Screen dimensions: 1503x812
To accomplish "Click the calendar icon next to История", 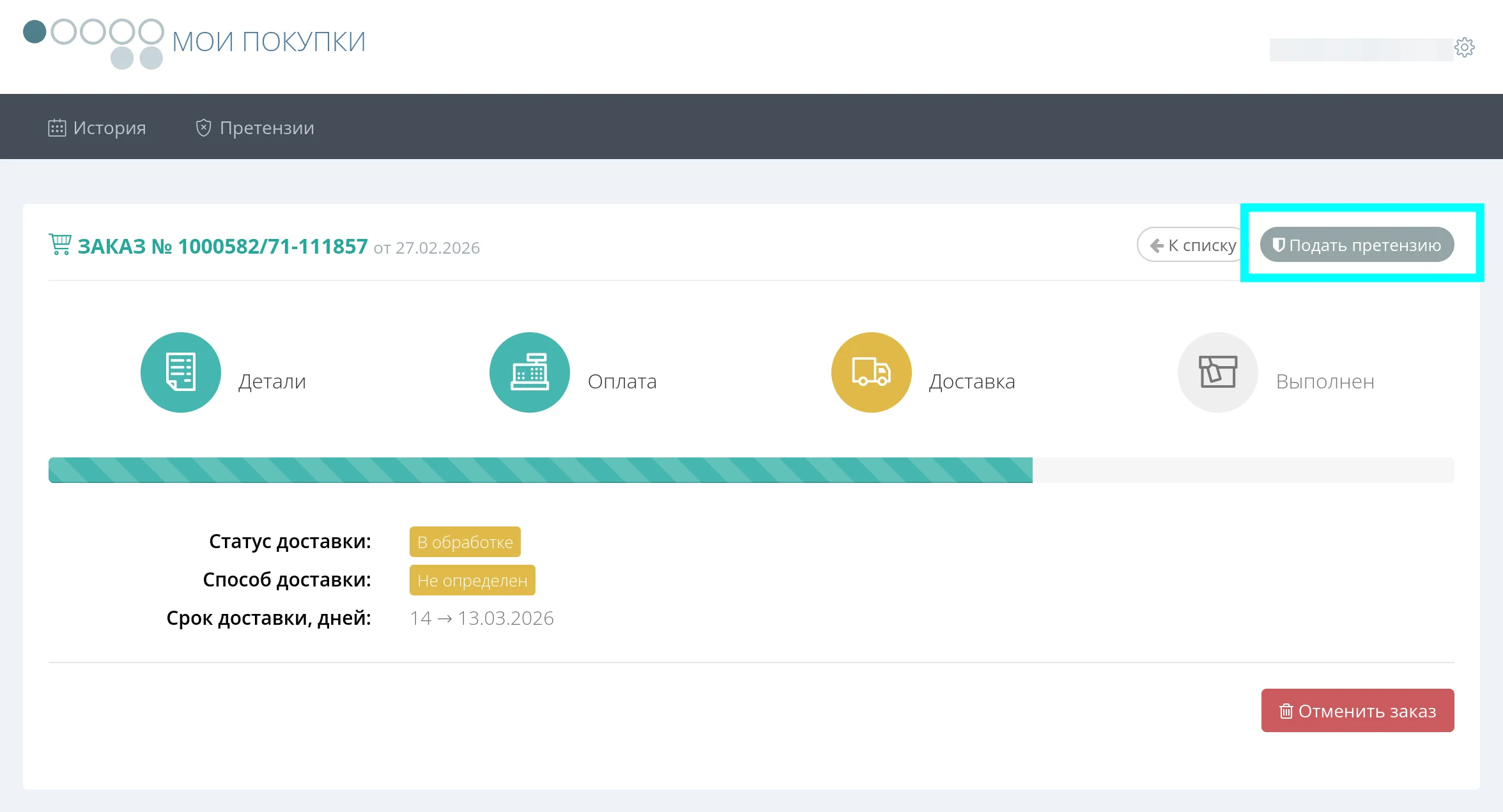I will [x=57, y=128].
